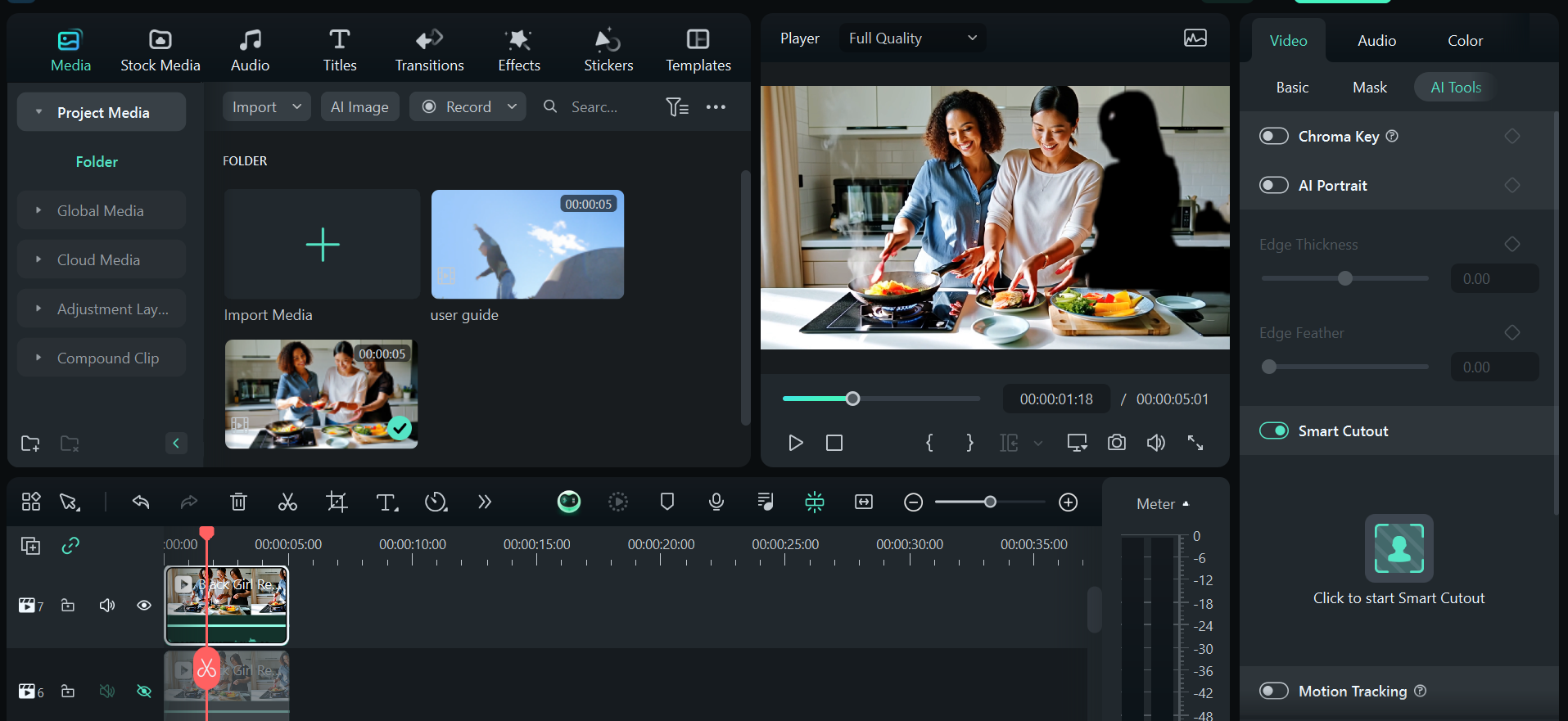This screenshot has width=1568, height=721.
Task: Open the Full Quality dropdown
Action: point(912,38)
